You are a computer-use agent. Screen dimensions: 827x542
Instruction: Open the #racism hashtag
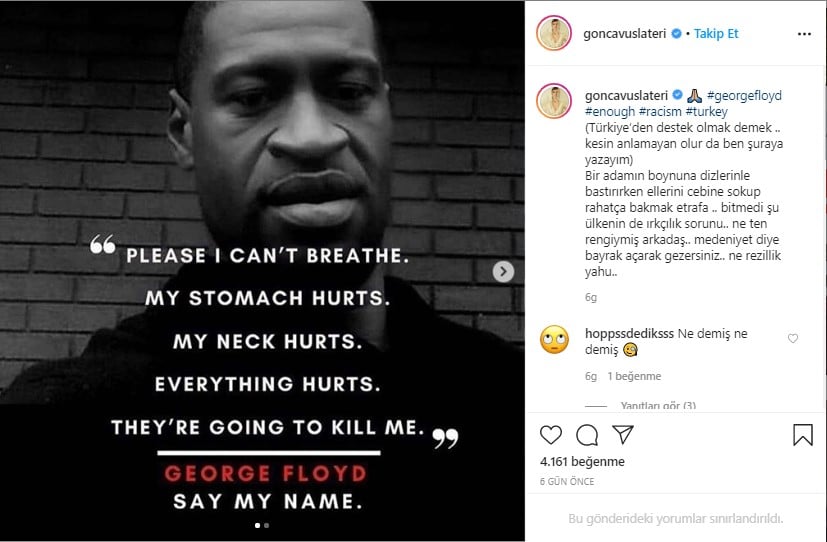[660, 111]
